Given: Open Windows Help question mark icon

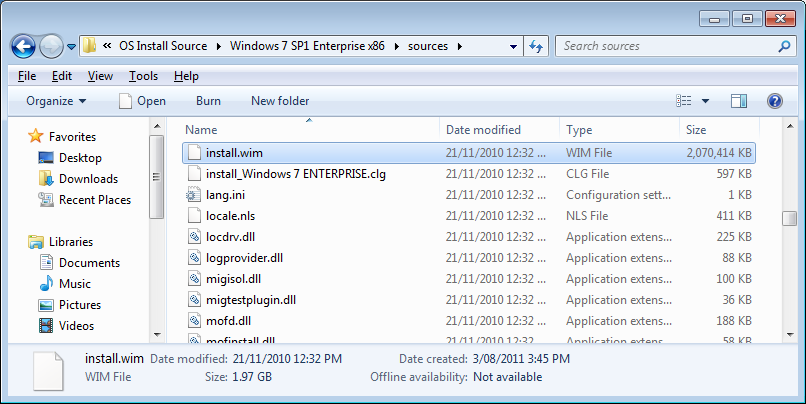Looking at the screenshot, I should point(775,101).
